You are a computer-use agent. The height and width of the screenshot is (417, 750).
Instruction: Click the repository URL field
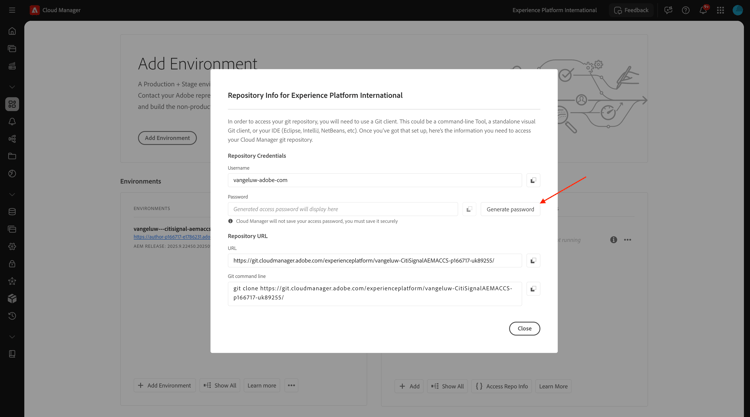click(375, 261)
